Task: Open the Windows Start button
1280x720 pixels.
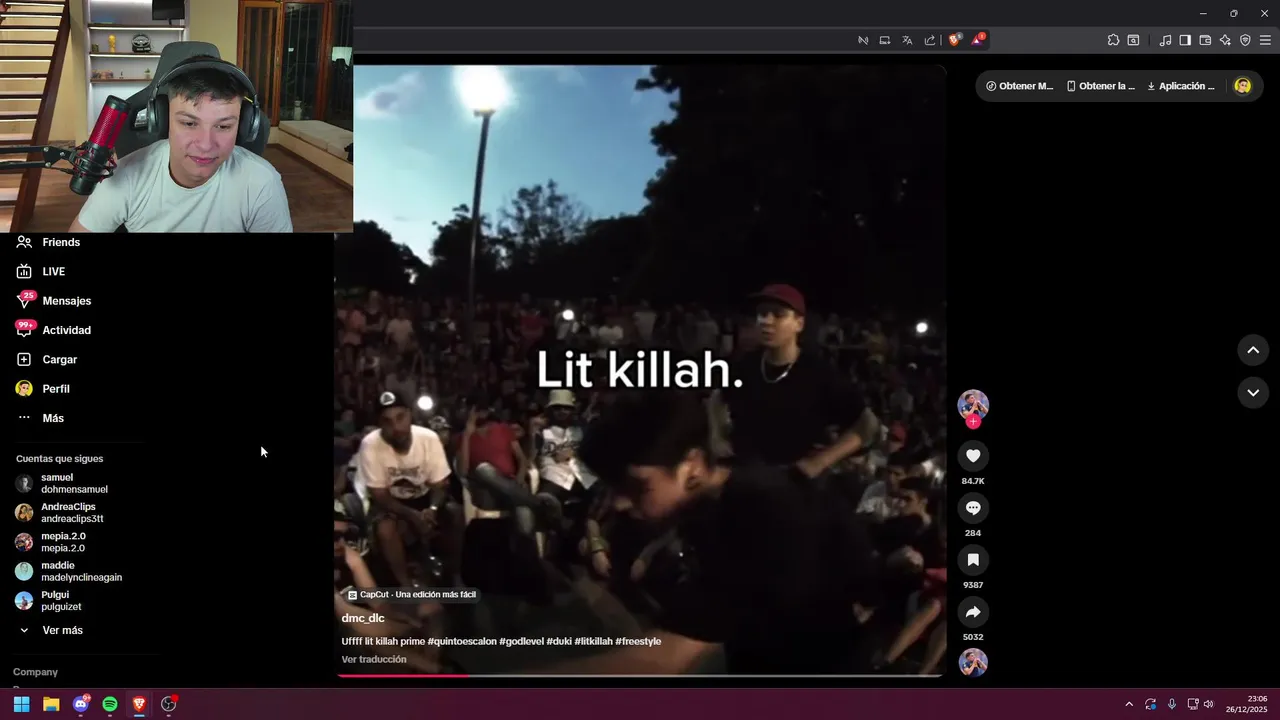Action: 21,704
